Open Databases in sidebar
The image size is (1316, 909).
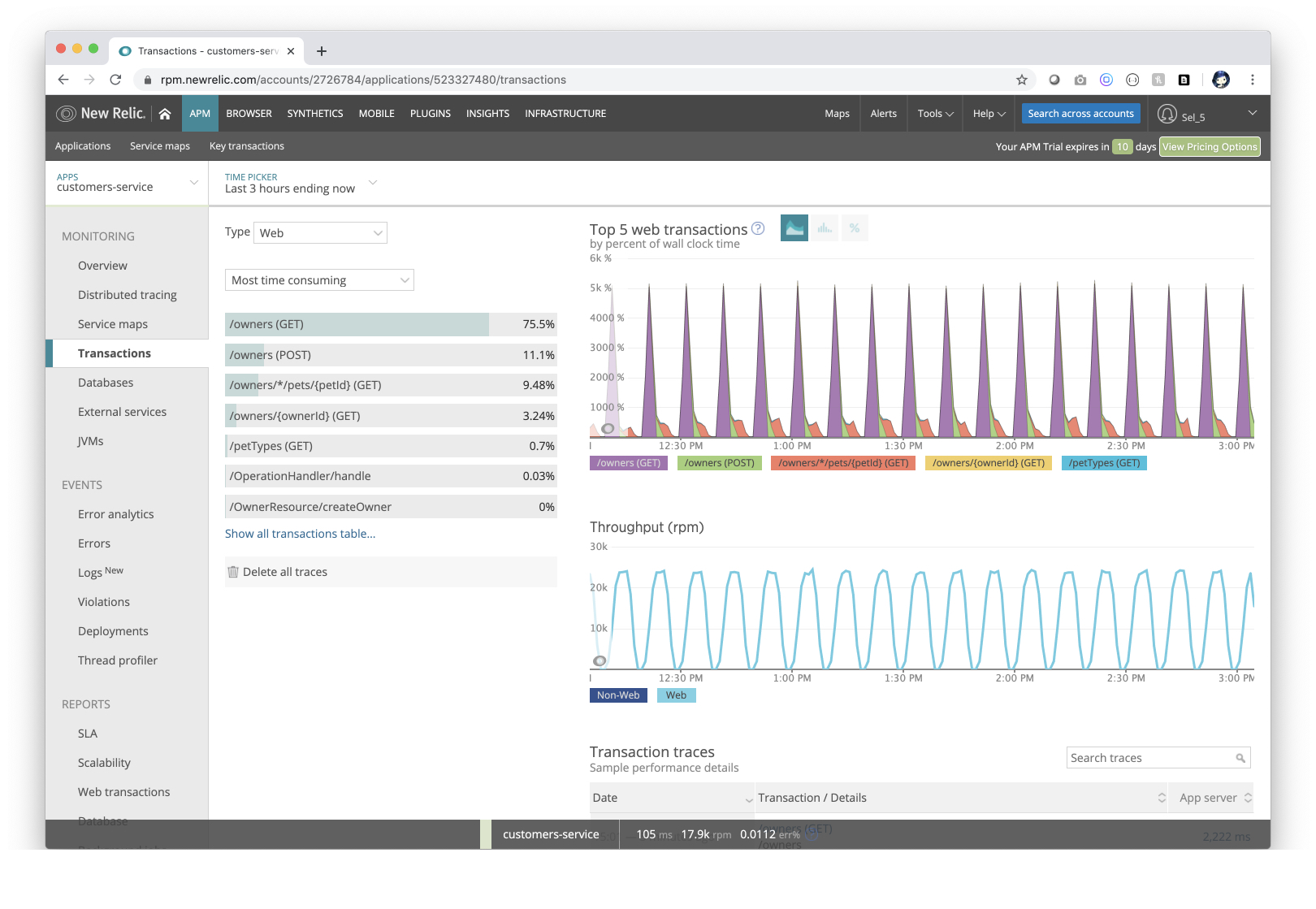[106, 383]
